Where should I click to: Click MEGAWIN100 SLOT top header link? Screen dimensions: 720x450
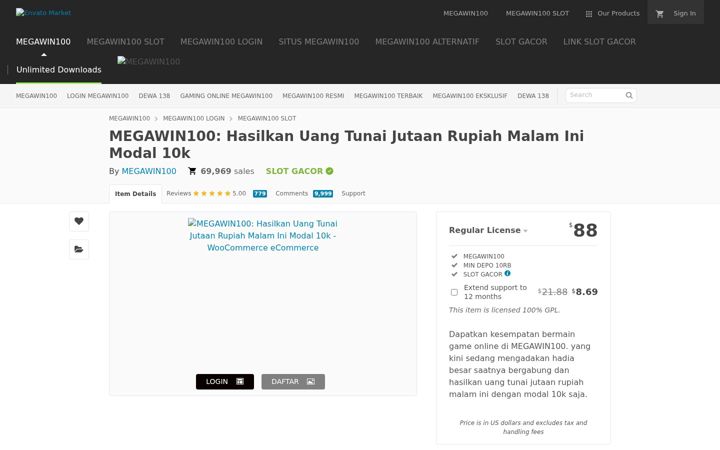tap(537, 13)
